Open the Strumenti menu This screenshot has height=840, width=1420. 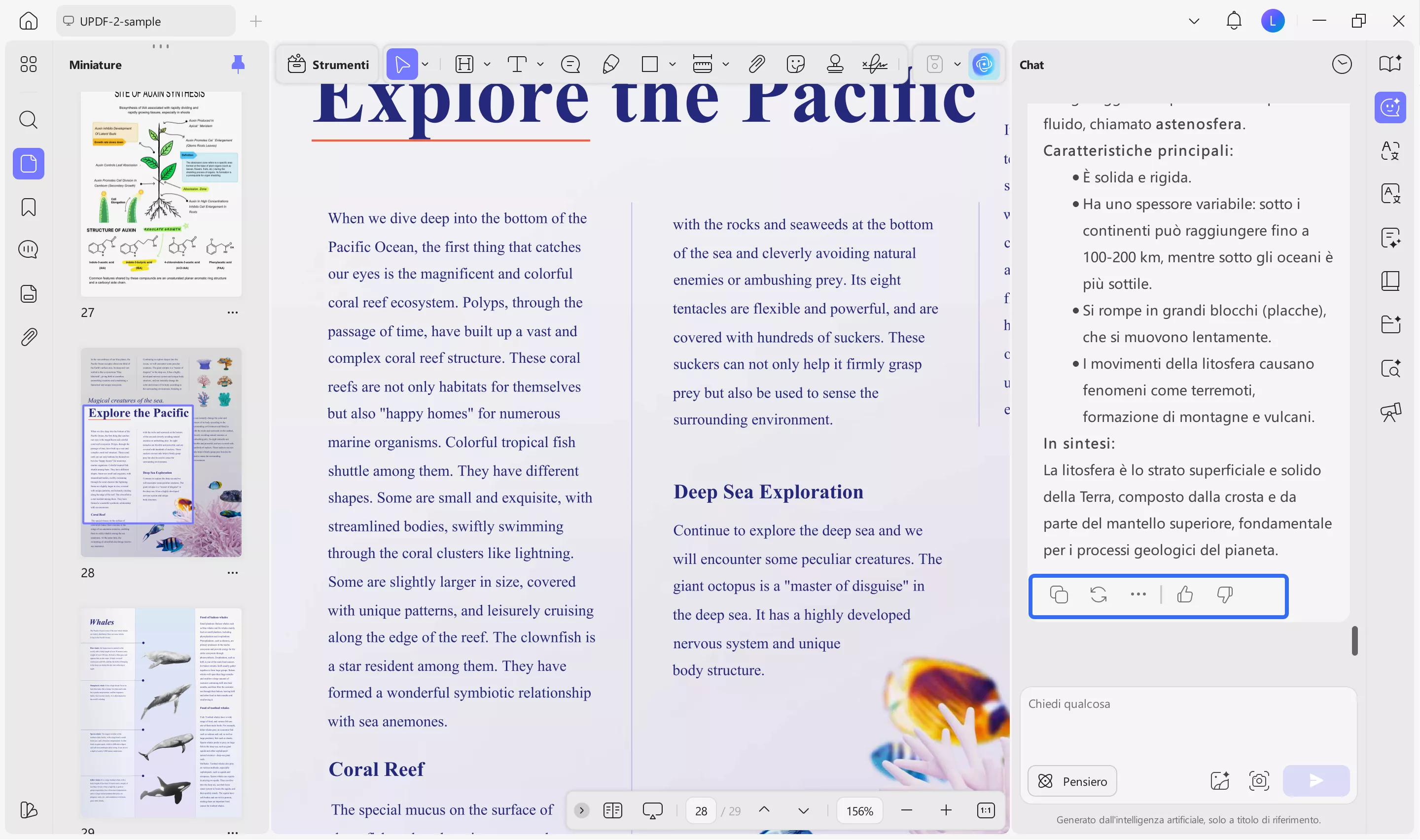tap(327, 64)
